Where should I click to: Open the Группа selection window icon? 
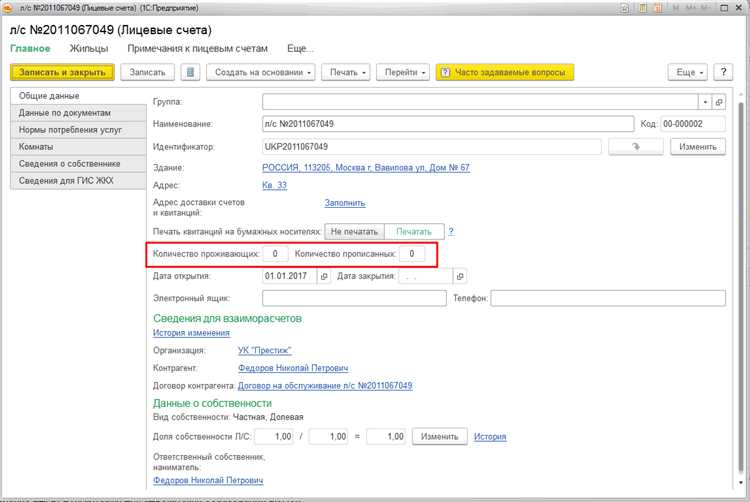pyautogui.click(x=718, y=102)
